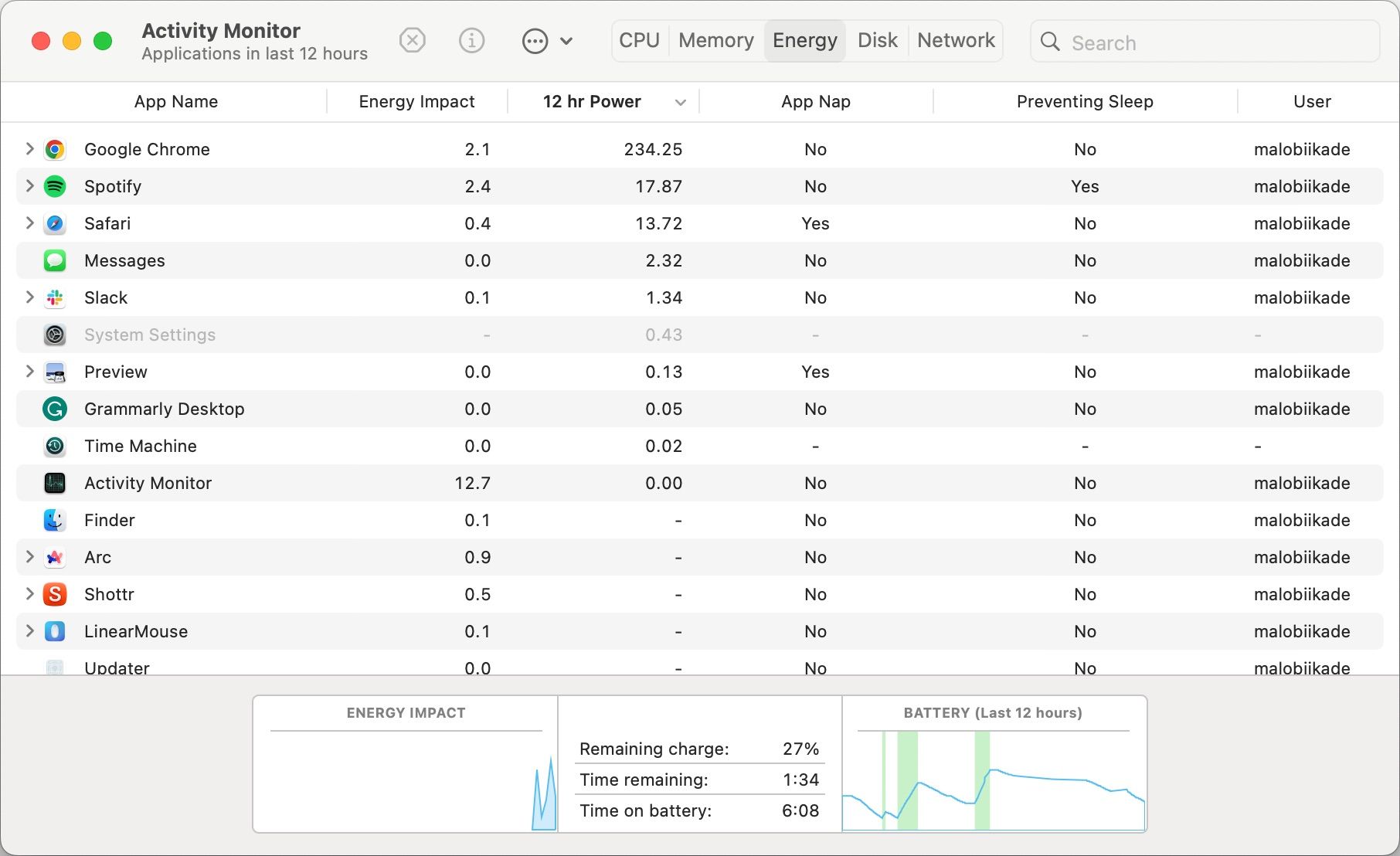Click the Shottr app icon
Image resolution: width=1400 pixels, height=856 pixels.
click(x=55, y=594)
